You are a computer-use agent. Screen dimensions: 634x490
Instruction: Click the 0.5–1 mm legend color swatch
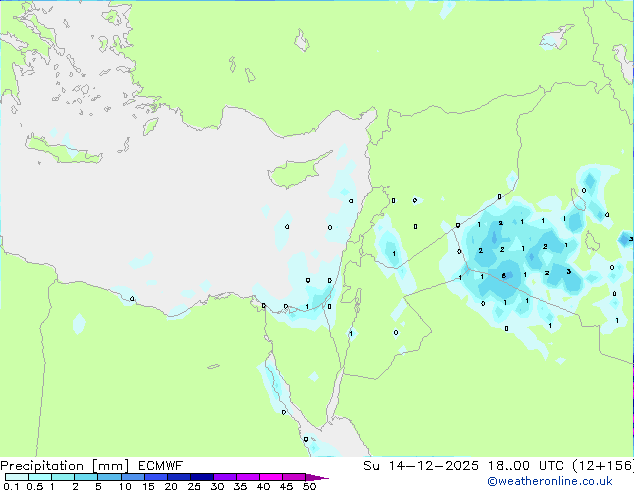pyautogui.click(x=40, y=477)
